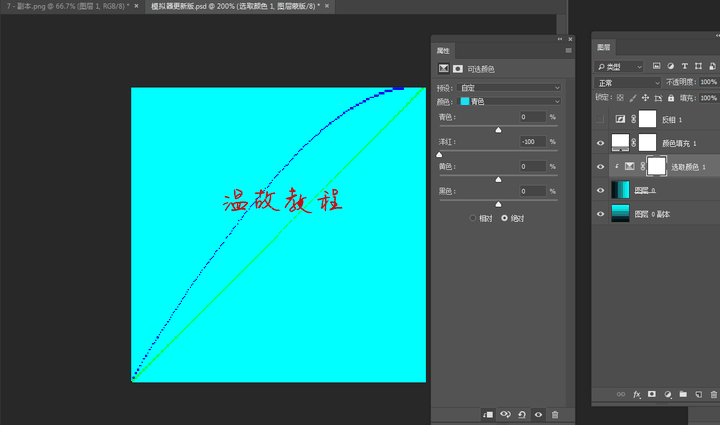Link layers icon at Layers panel bottom

pos(621,394)
